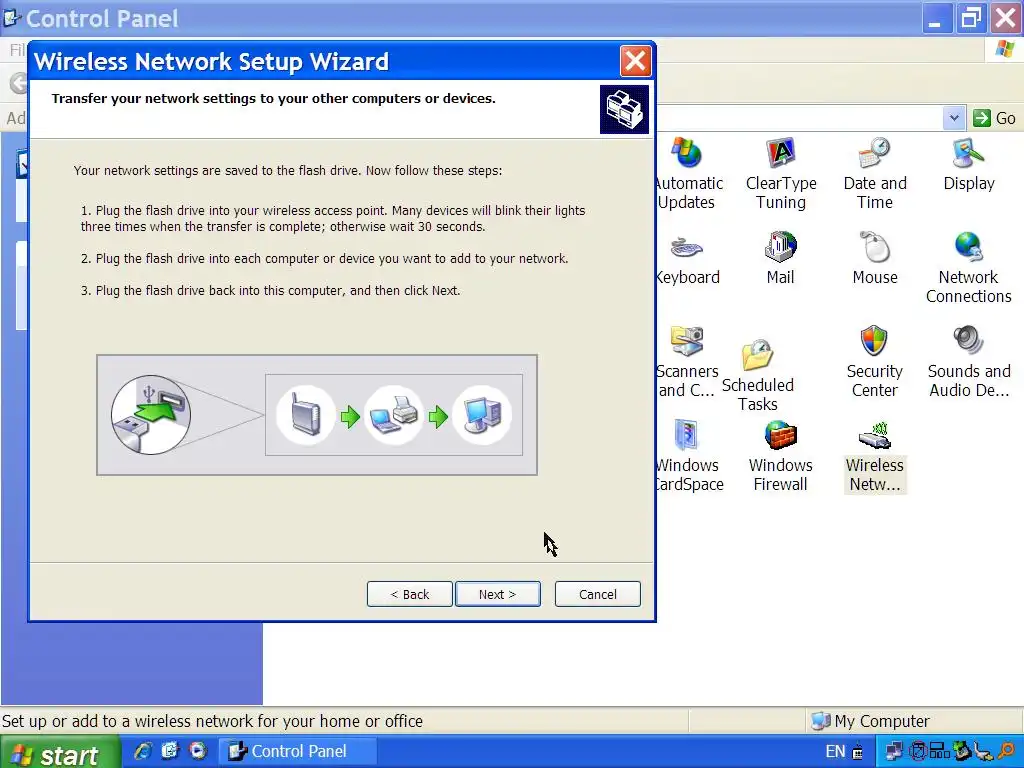Screen dimensions: 1024x768
Task: Open Network Connections
Action: pyautogui.click(x=968, y=268)
